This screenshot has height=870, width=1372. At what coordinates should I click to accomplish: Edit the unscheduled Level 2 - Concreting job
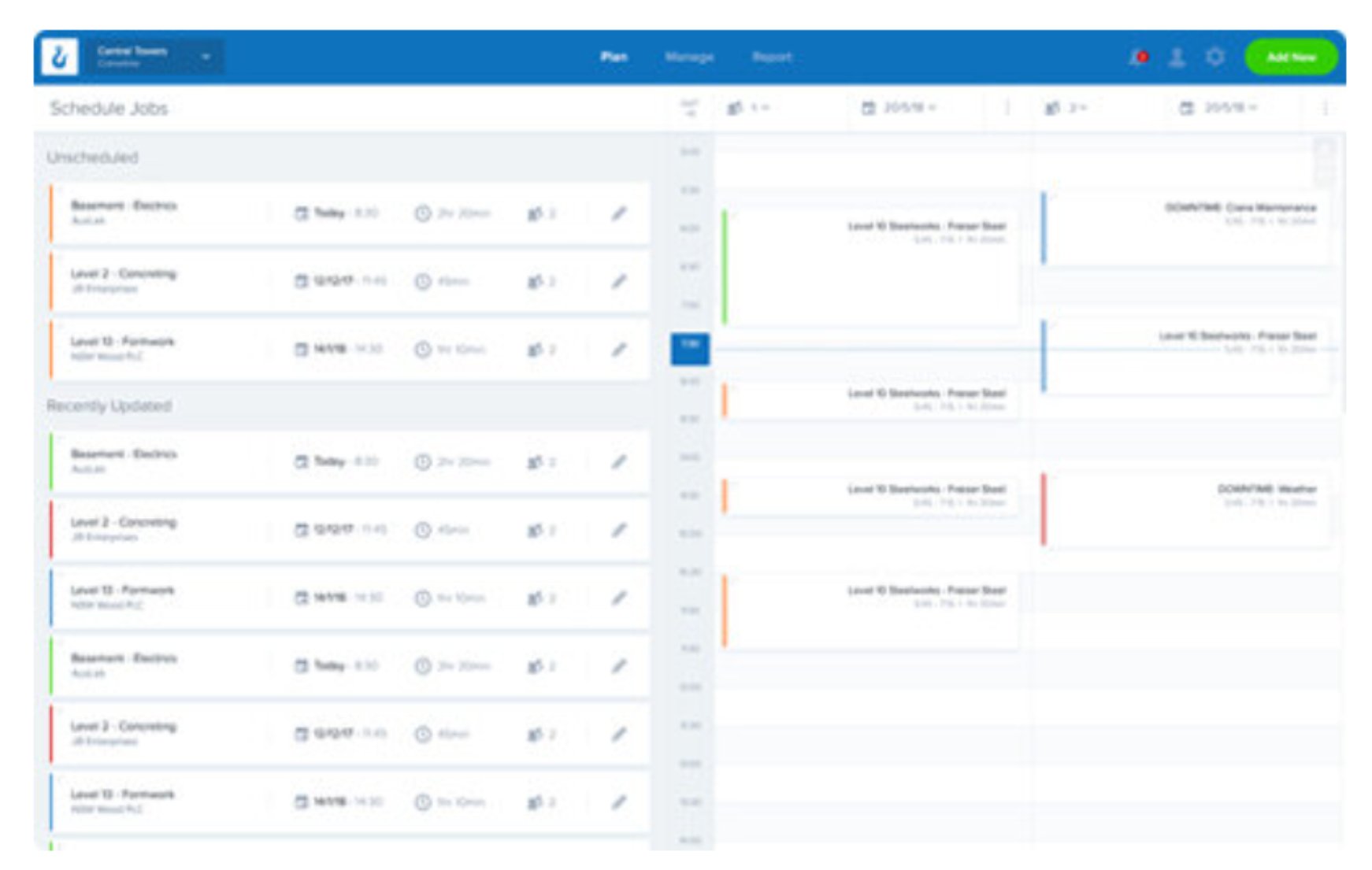[x=619, y=281]
